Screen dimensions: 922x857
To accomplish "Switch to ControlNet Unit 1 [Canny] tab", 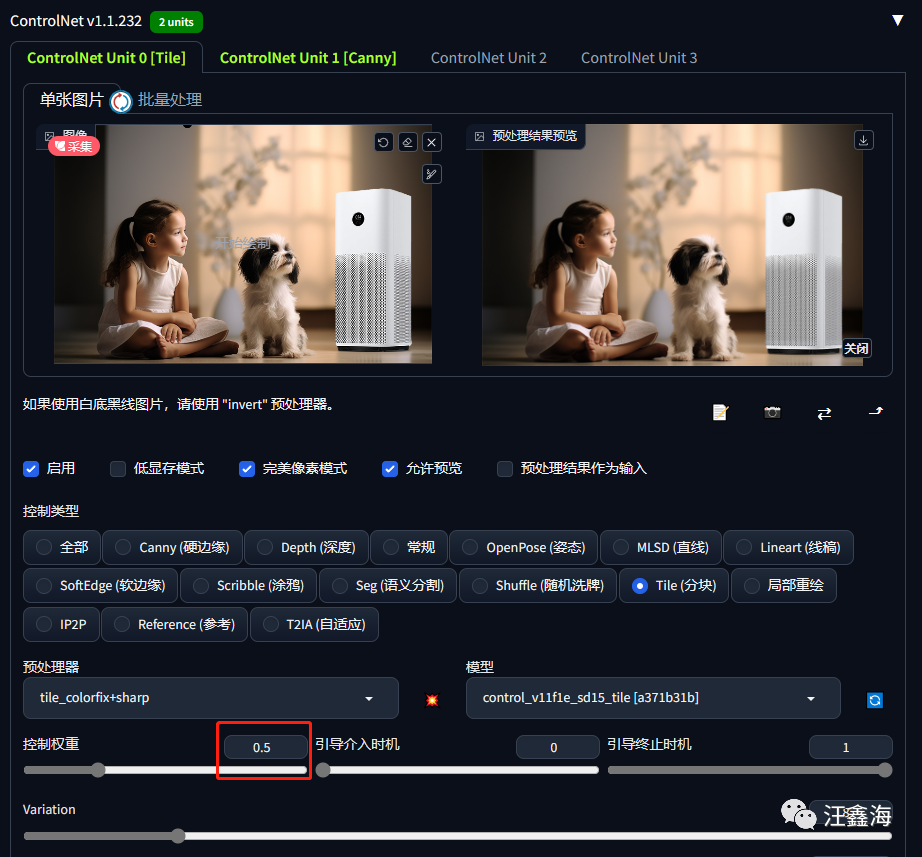I will (308, 58).
